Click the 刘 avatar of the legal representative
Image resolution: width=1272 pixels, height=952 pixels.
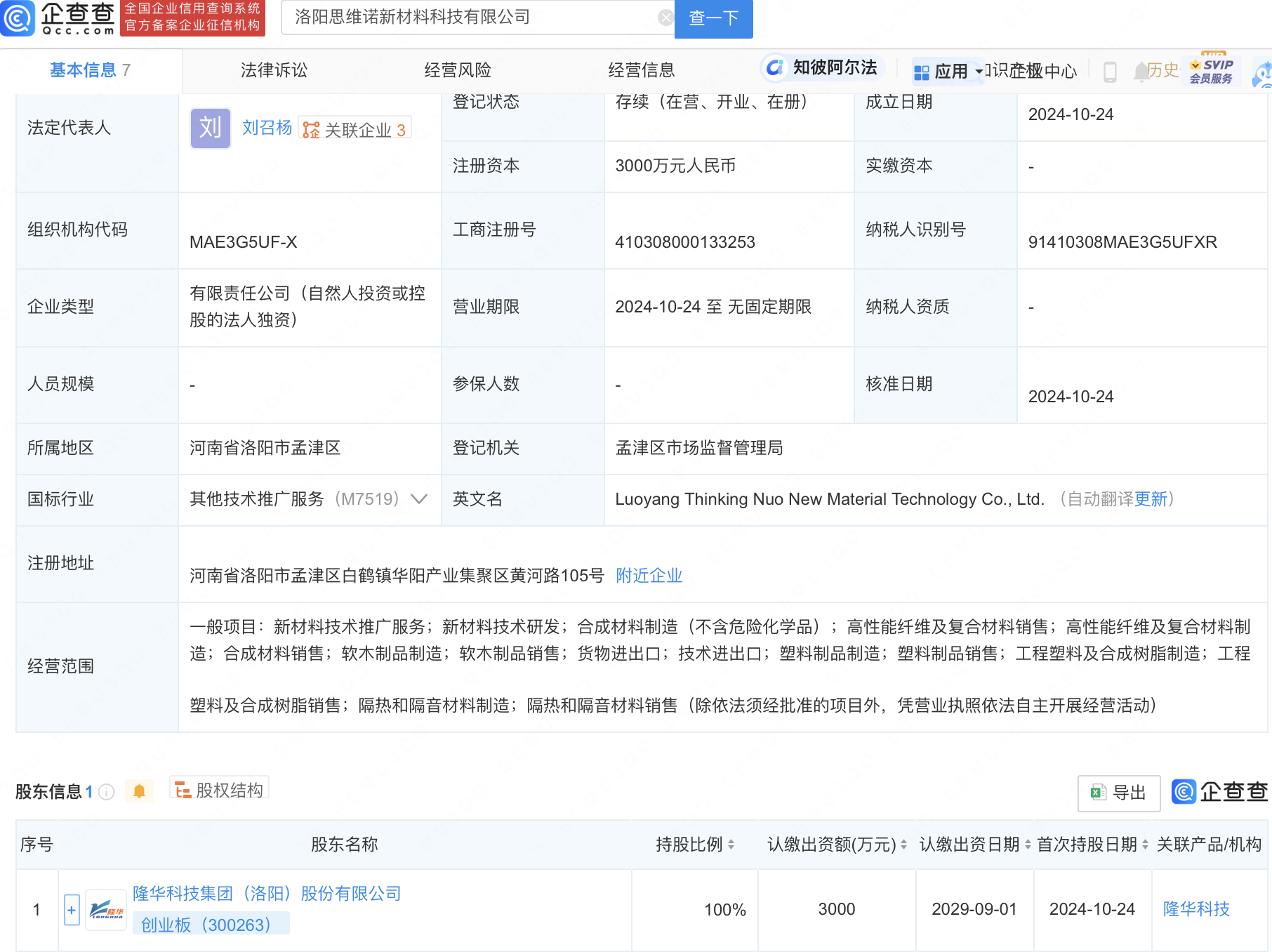pyautogui.click(x=210, y=128)
